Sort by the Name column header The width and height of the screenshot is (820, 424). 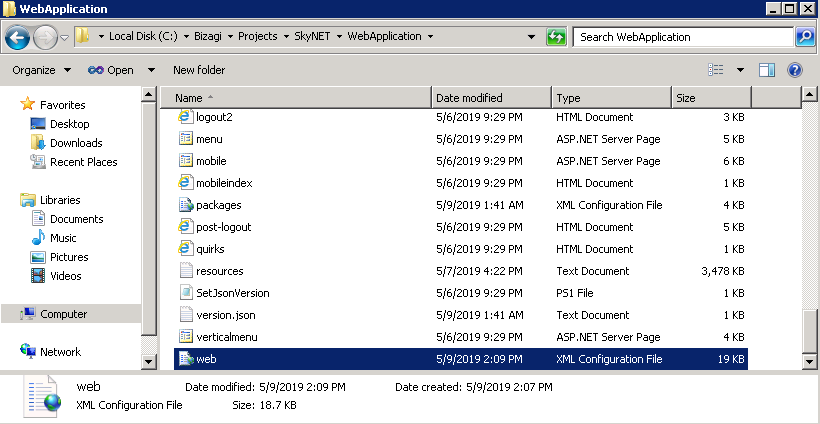pos(296,98)
